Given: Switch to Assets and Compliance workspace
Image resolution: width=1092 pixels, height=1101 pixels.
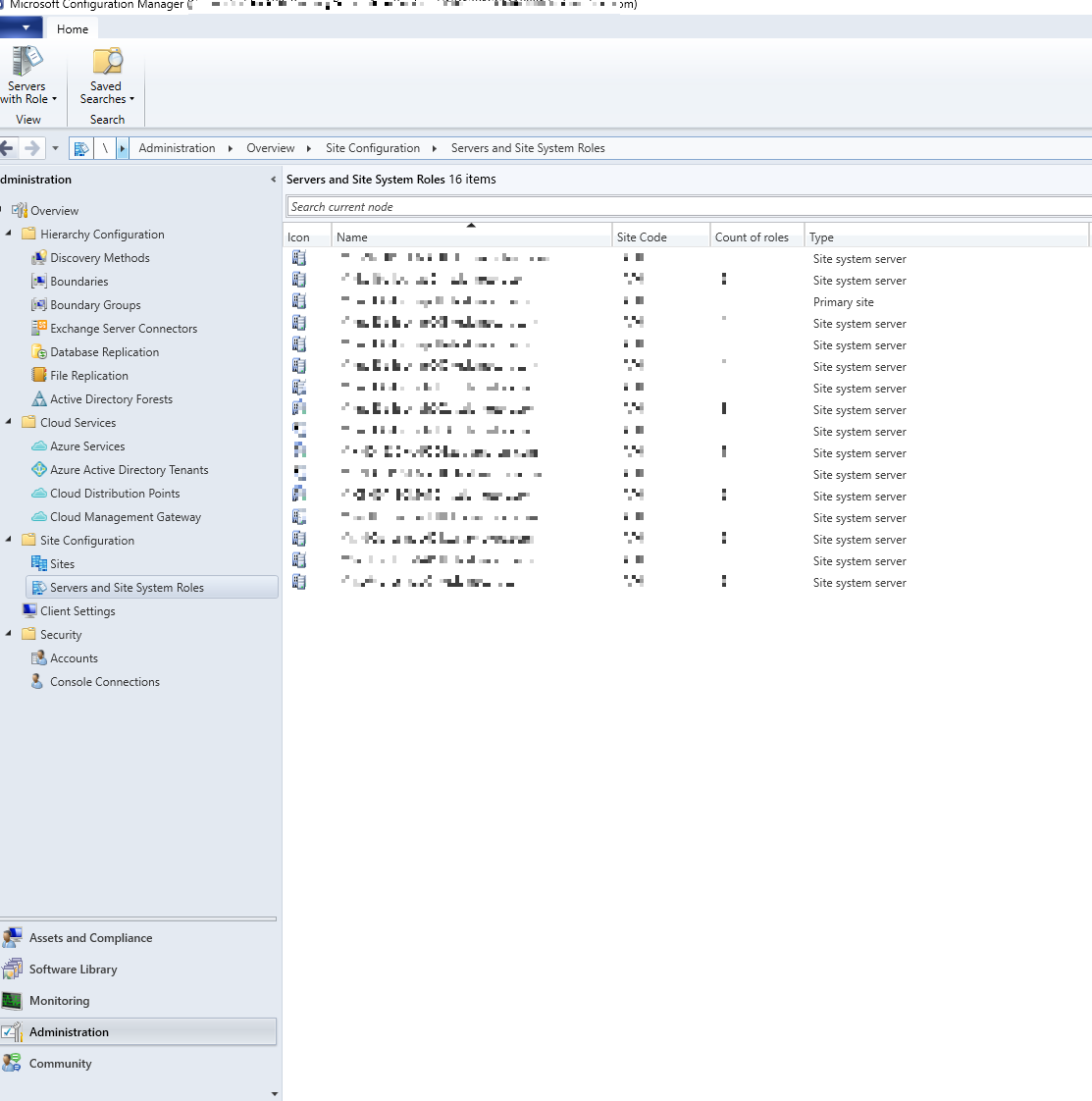Looking at the screenshot, I should click(138, 937).
